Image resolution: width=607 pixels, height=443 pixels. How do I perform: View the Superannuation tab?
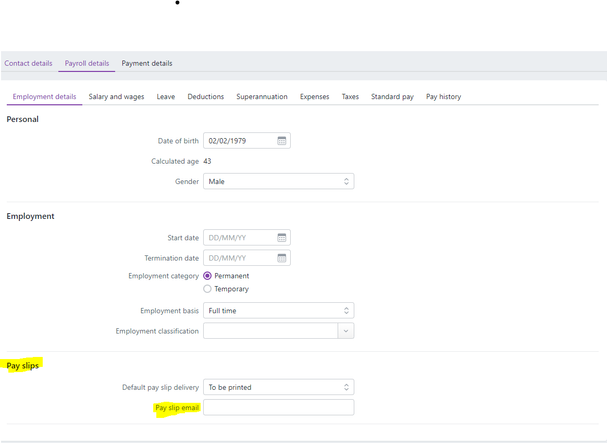click(x=262, y=97)
